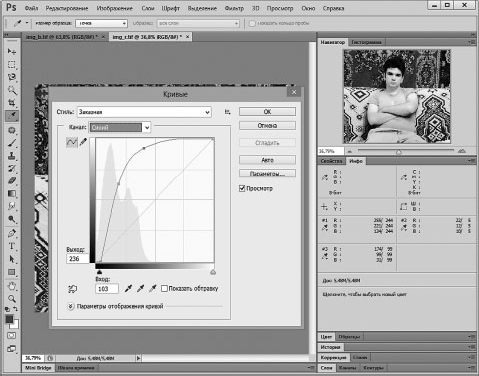Select the Crop tool in toolbar
Image resolution: width=479 pixels, height=376 pixels.
click(x=12, y=103)
